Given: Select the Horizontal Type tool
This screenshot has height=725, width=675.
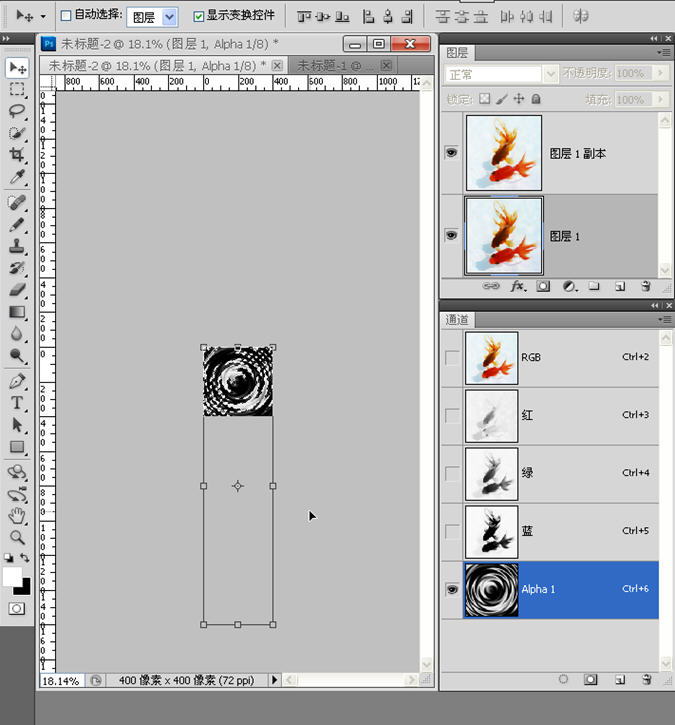Looking at the screenshot, I should pos(17,403).
